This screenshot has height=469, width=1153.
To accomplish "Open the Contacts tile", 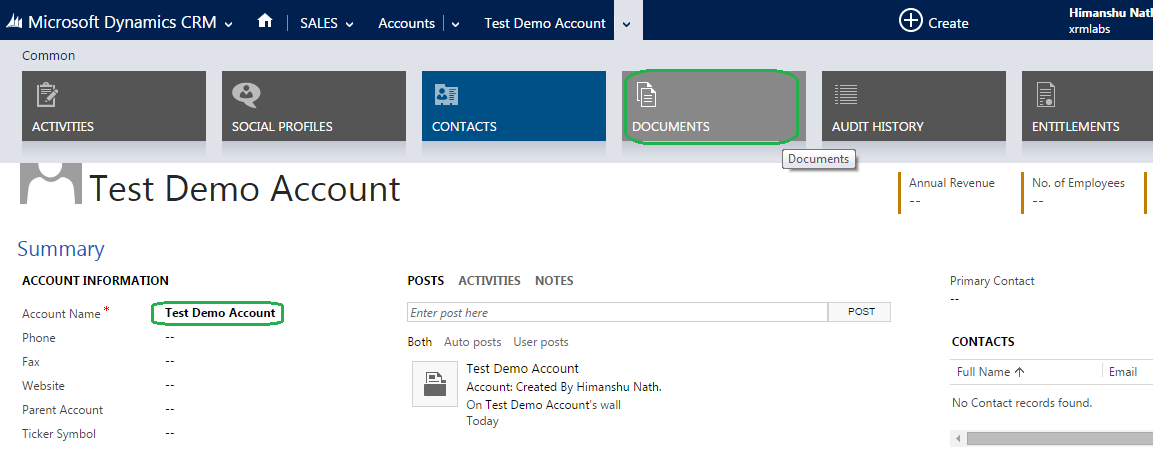I will [514, 106].
